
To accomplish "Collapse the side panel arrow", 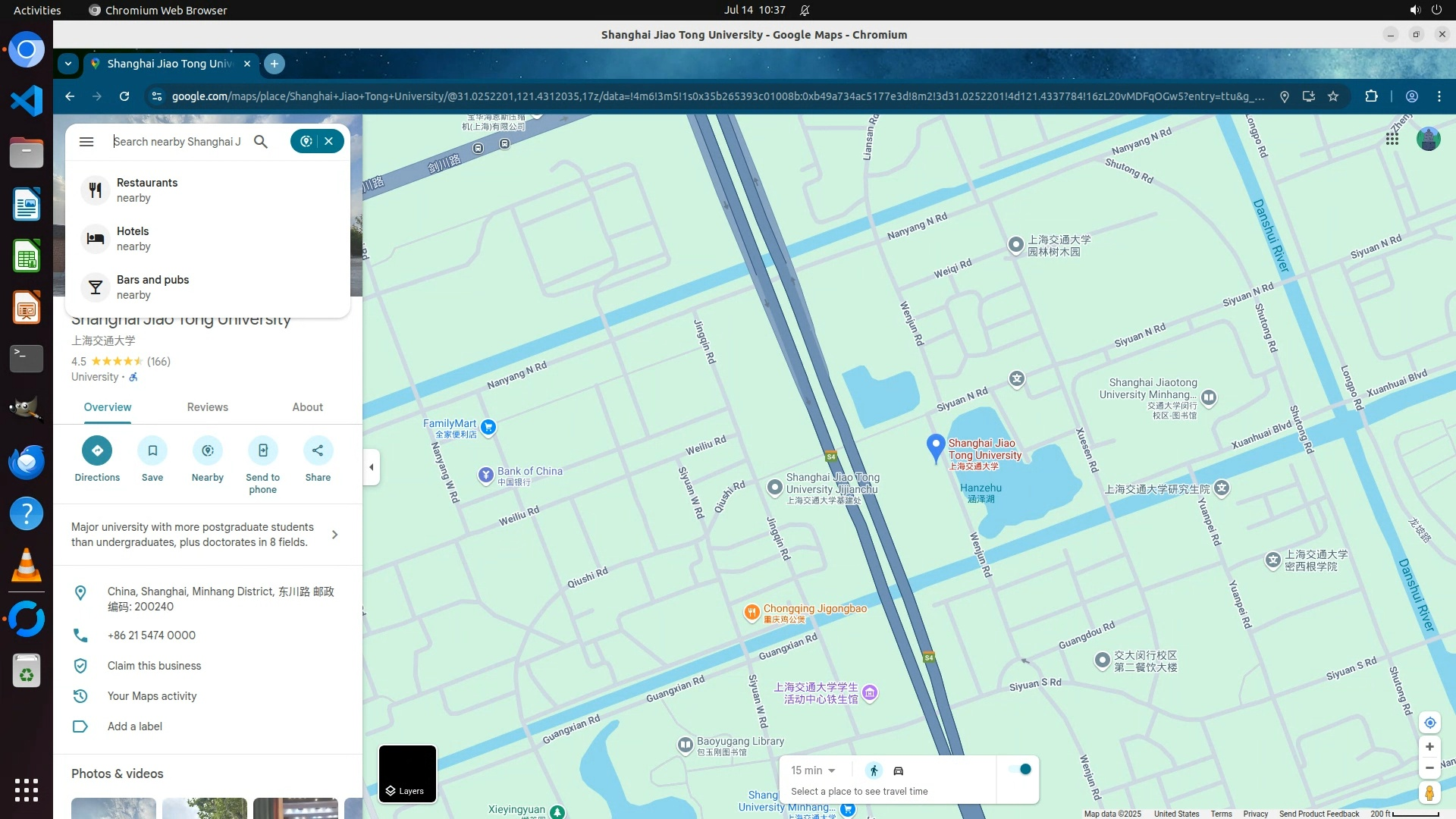I will (372, 467).
